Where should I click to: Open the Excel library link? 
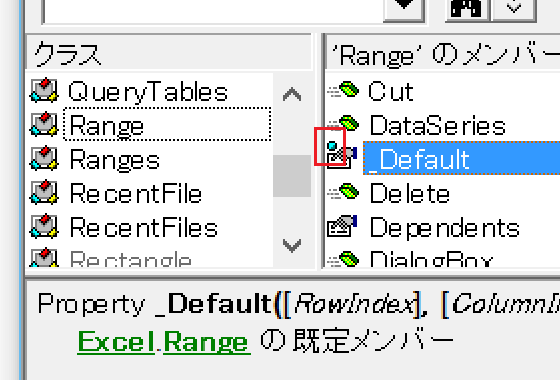click(116, 342)
